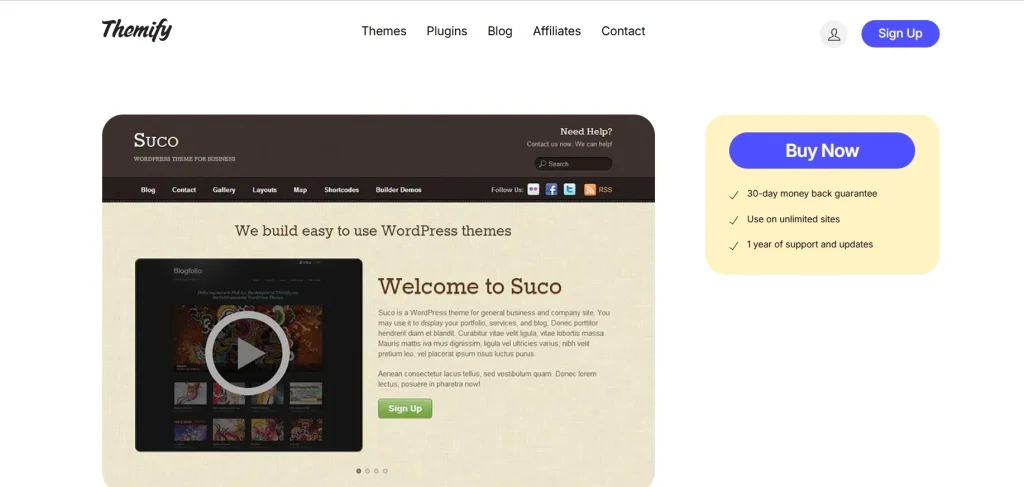Click the Search field in Suco header

(x=573, y=164)
